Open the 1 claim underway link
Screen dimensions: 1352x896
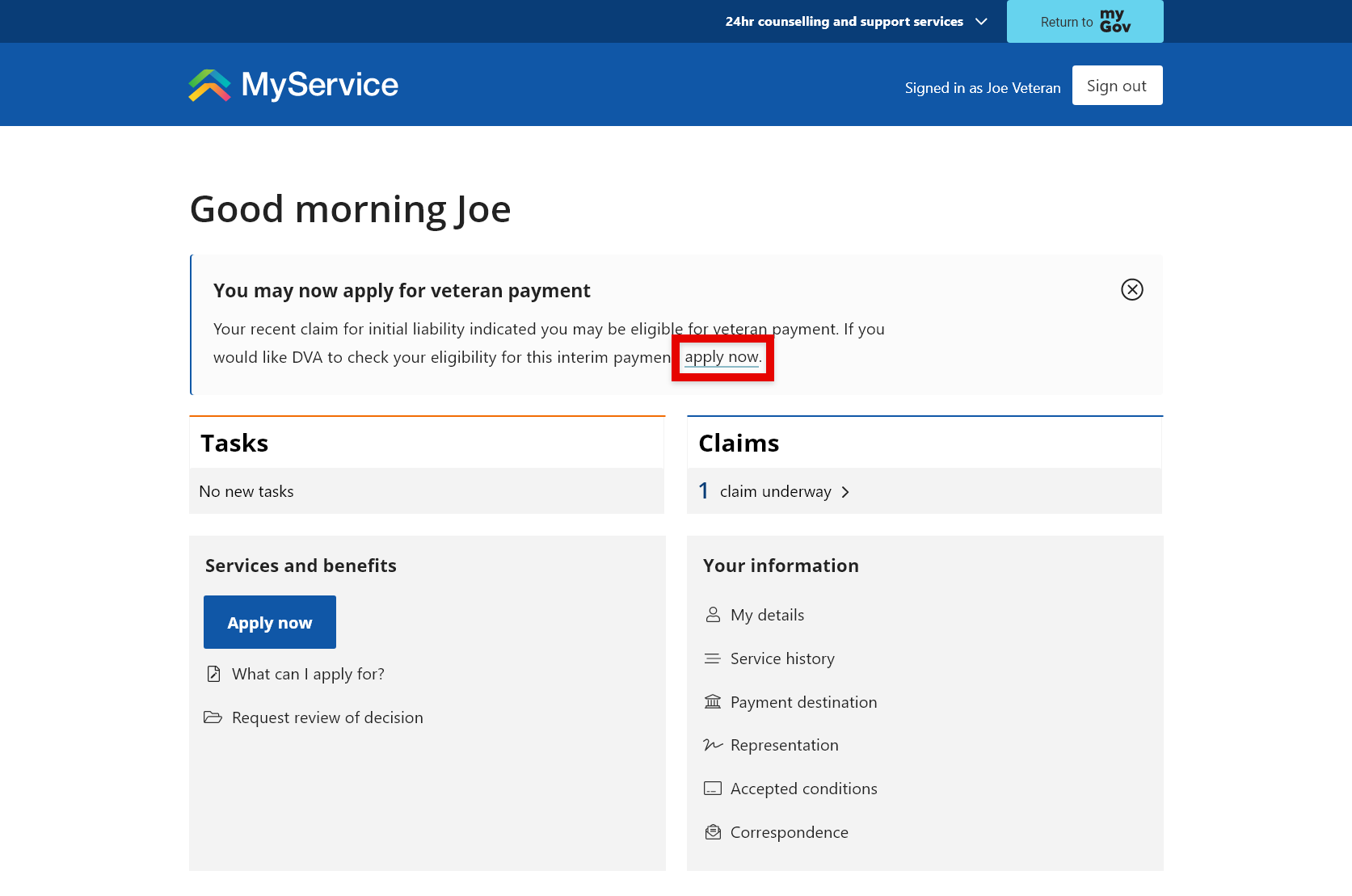point(774,491)
